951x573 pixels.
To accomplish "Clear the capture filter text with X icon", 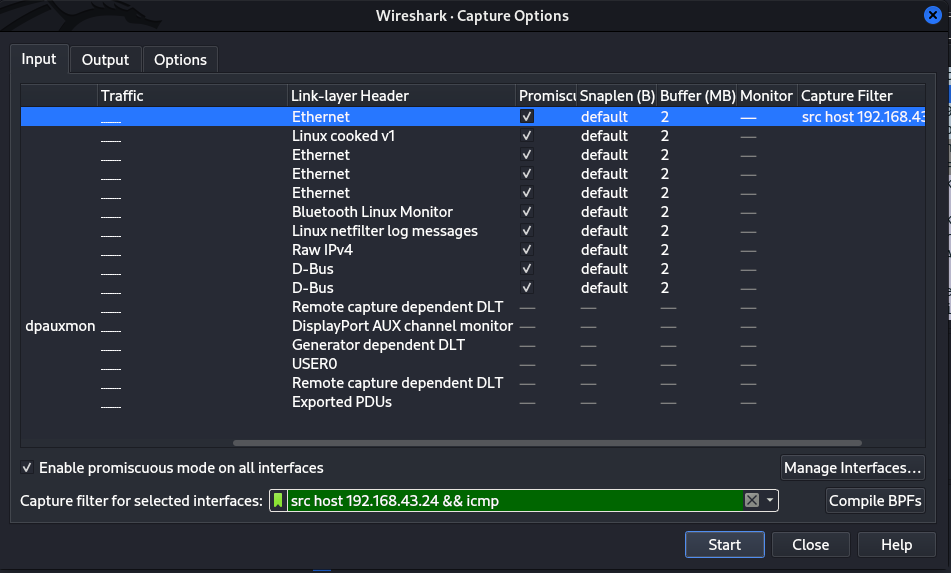I will click(x=752, y=501).
